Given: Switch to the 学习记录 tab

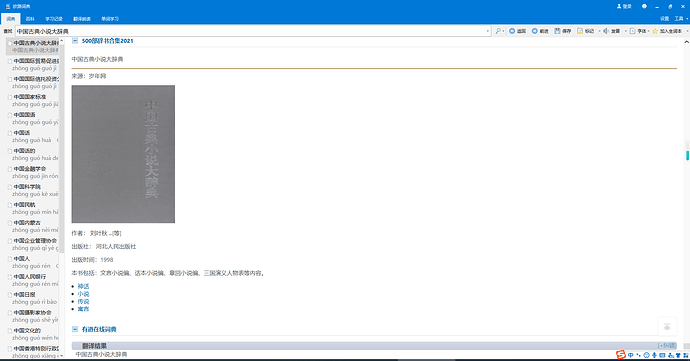Looking at the screenshot, I should click(54, 19).
